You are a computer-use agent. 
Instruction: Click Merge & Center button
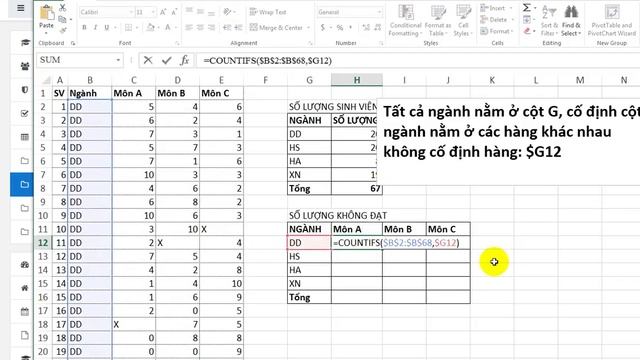pyautogui.click(x=276, y=27)
